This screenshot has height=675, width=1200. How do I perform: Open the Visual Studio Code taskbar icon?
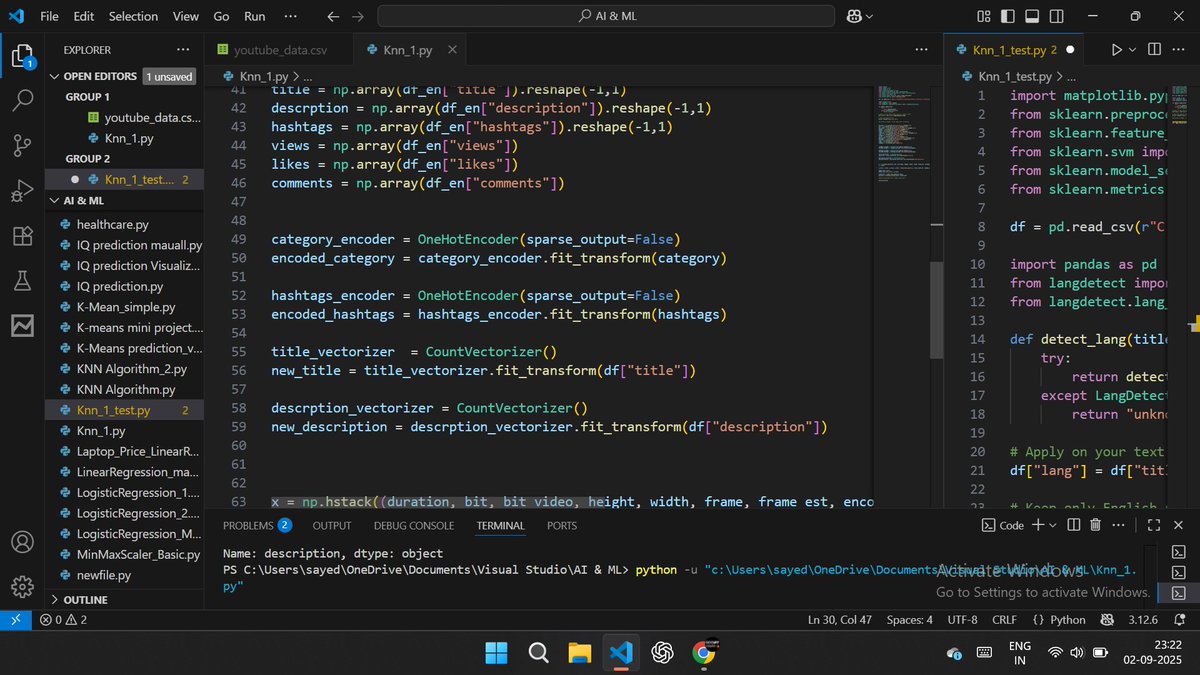click(x=620, y=653)
